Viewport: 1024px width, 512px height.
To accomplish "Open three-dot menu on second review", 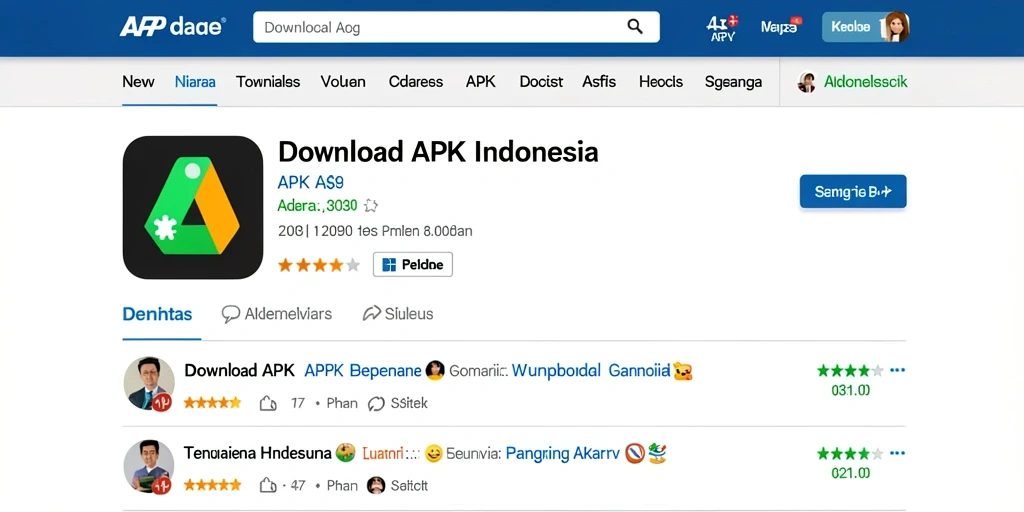I will point(897,453).
